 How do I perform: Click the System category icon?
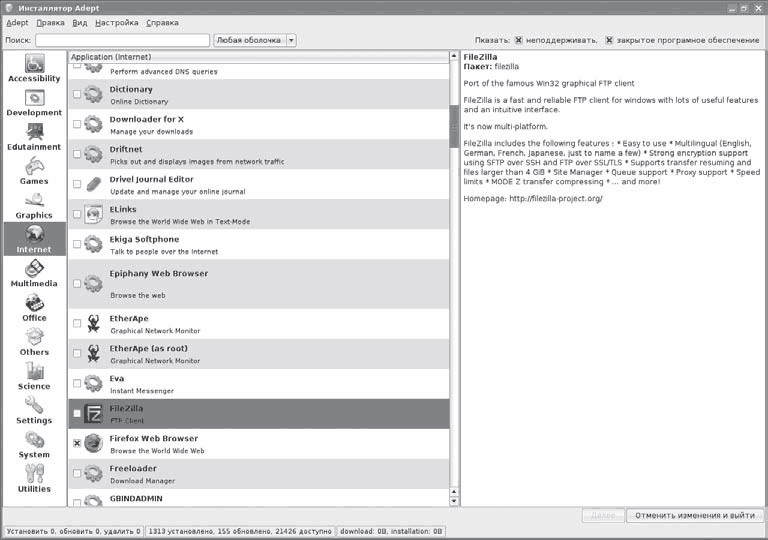[x=34, y=444]
